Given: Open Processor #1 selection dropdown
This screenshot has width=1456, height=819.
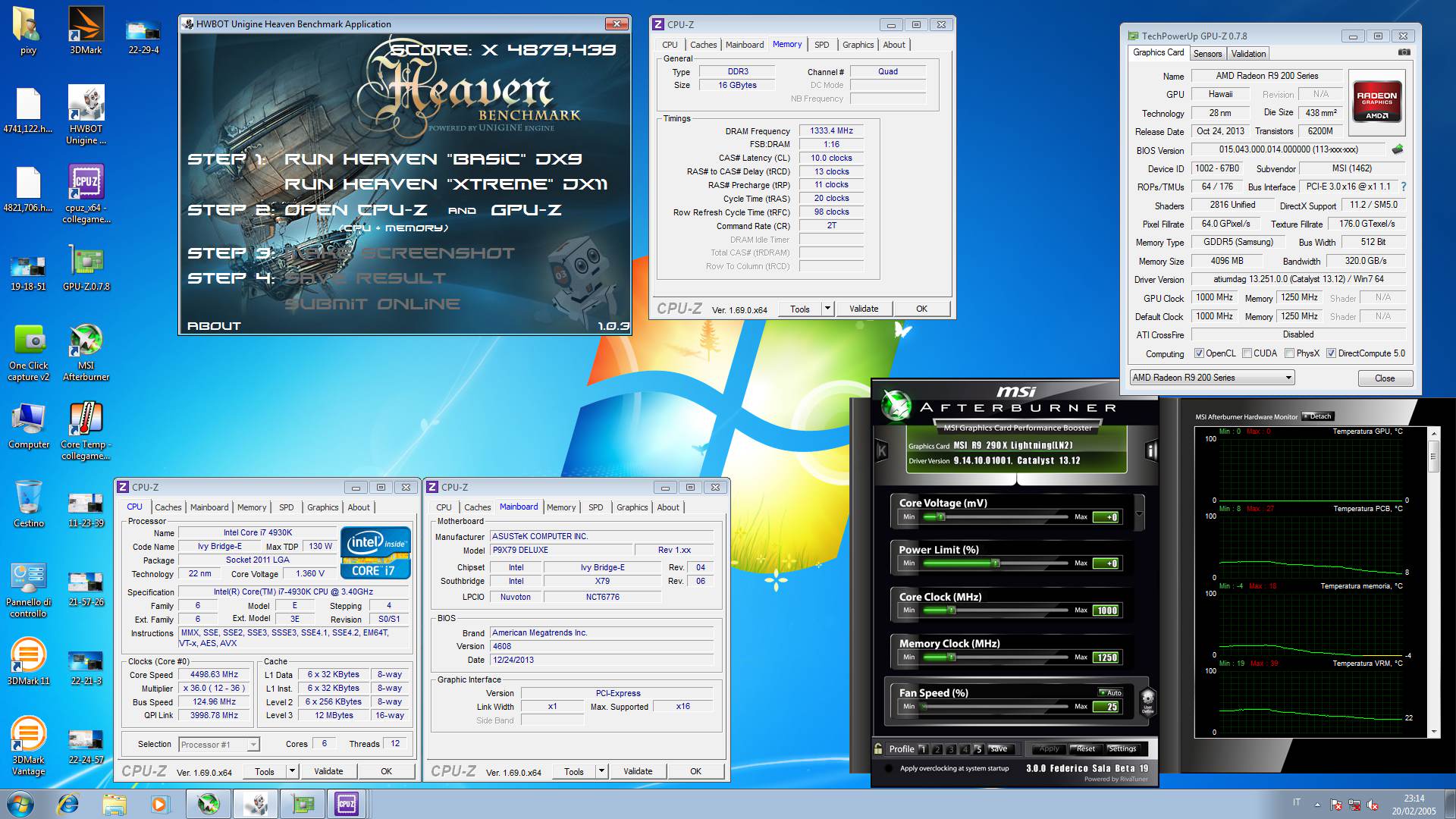Looking at the screenshot, I should pyautogui.click(x=219, y=745).
